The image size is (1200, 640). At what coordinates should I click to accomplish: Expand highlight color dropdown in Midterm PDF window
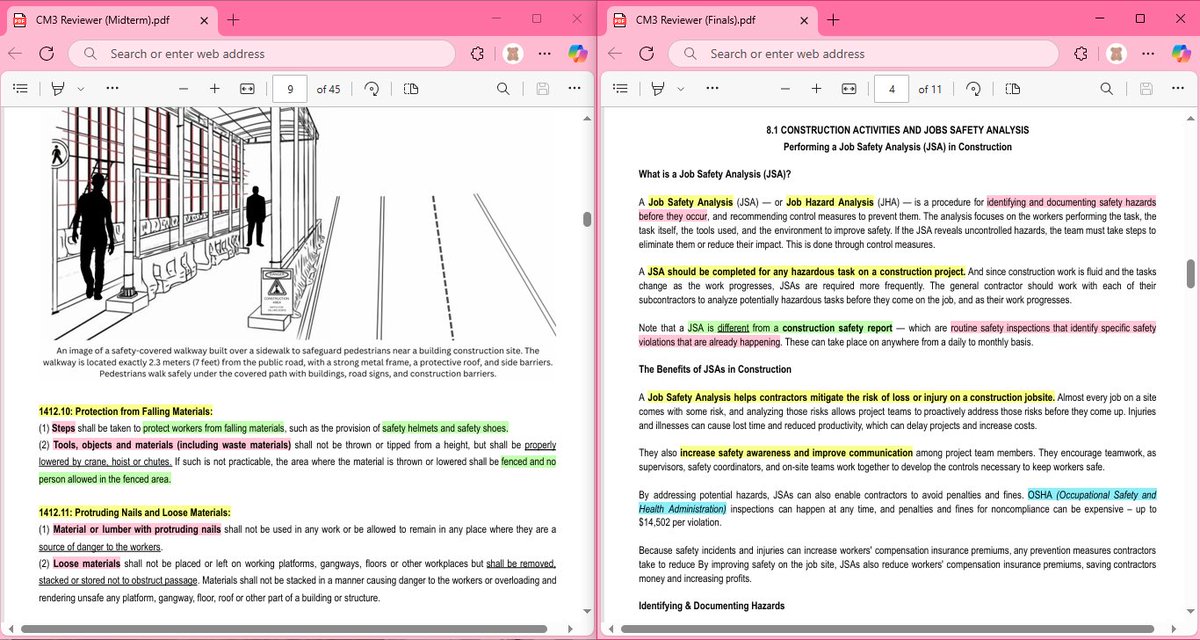[x=80, y=89]
